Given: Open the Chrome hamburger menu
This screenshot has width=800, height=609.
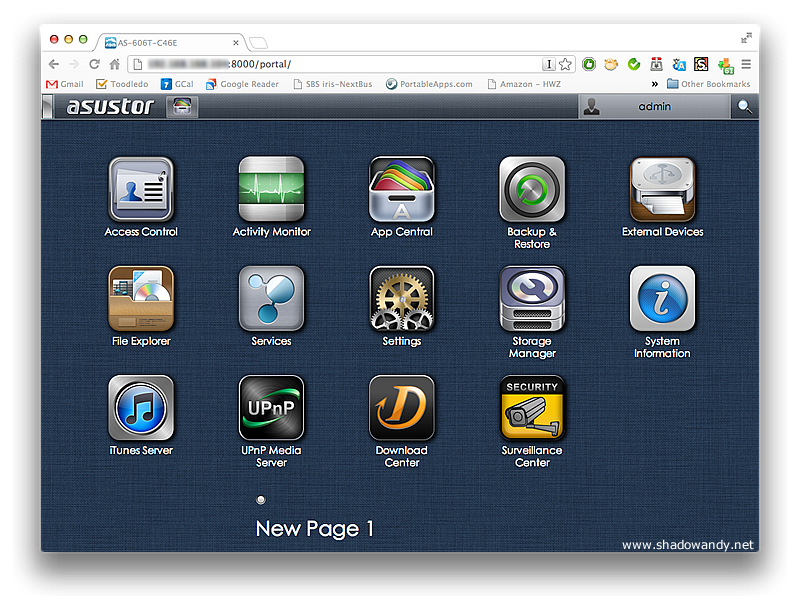Looking at the screenshot, I should click(746, 64).
